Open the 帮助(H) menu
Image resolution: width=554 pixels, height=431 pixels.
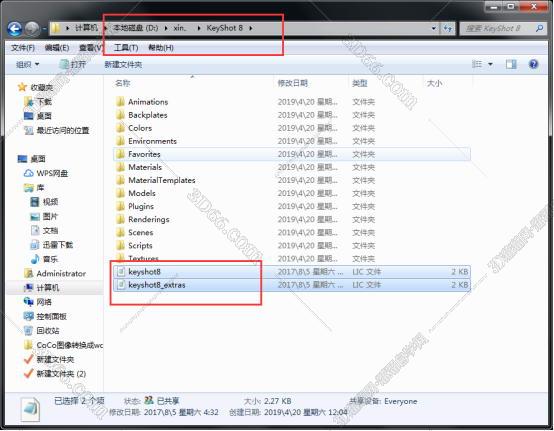161,48
